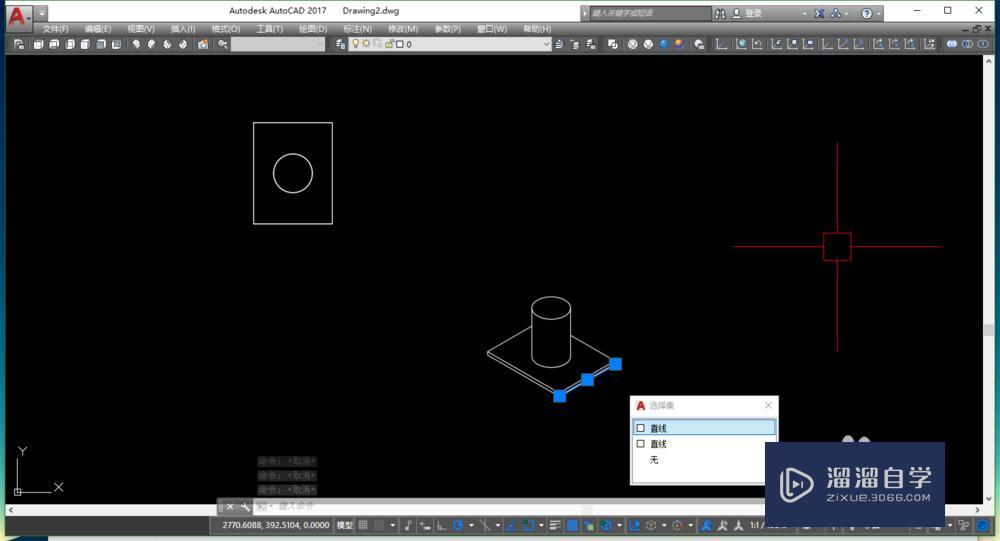Image resolution: width=1000 pixels, height=541 pixels.
Task: Click the UCS previous icon
Action: (x=758, y=44)
